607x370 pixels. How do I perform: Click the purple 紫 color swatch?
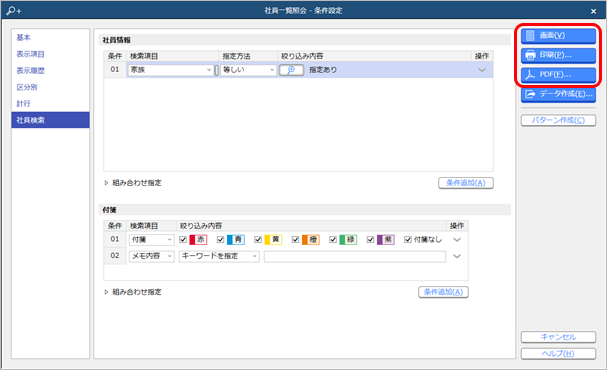[x=386, y=240]
